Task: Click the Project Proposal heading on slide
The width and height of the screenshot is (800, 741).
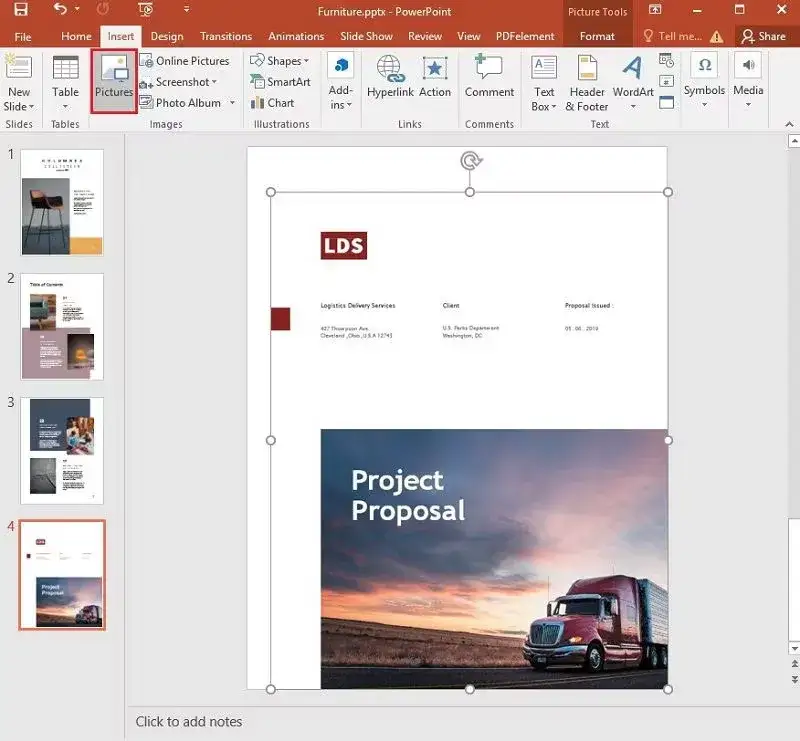Action: coord(408,495)
